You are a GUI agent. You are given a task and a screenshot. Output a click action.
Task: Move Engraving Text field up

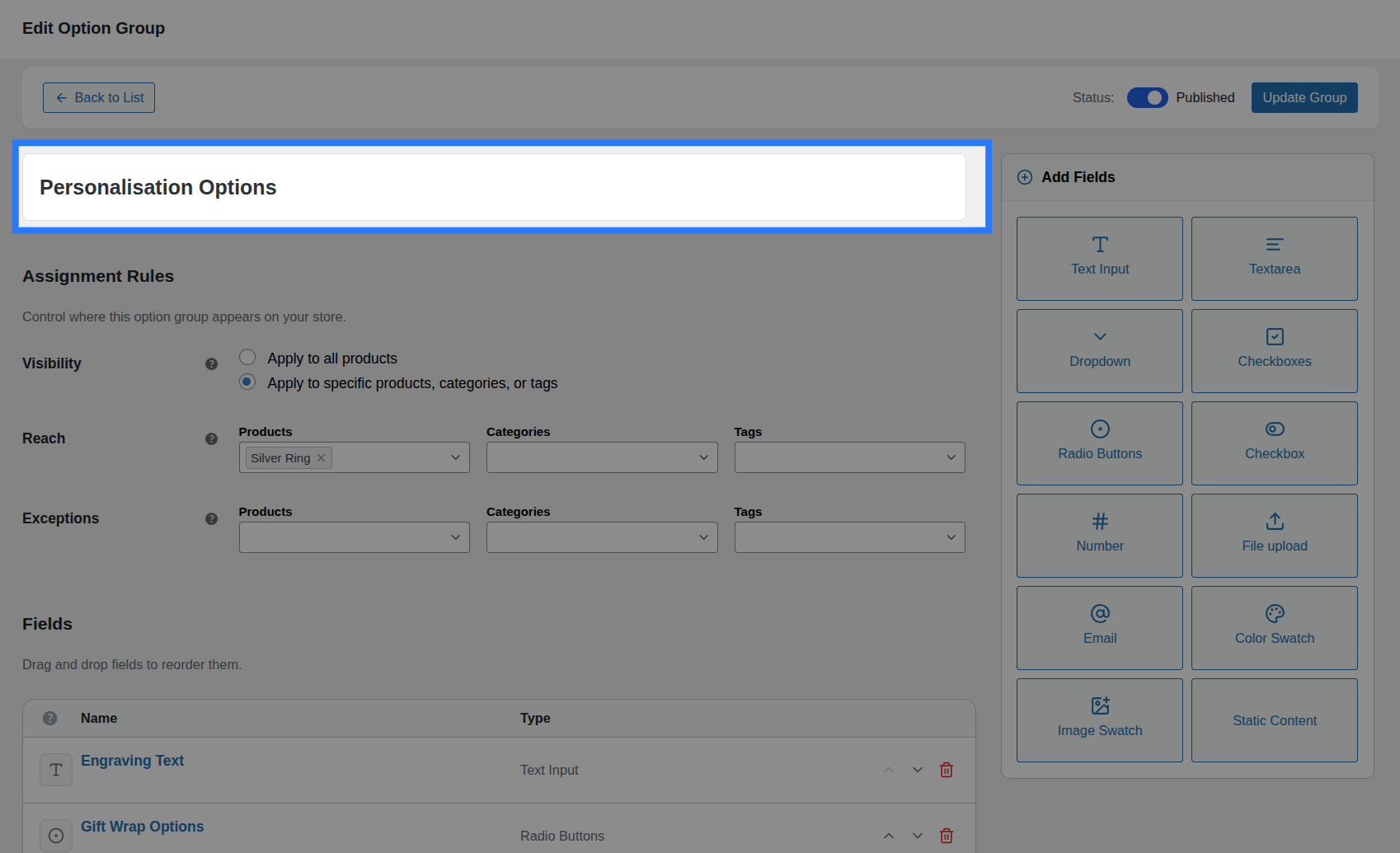click(x=889, y=770)
